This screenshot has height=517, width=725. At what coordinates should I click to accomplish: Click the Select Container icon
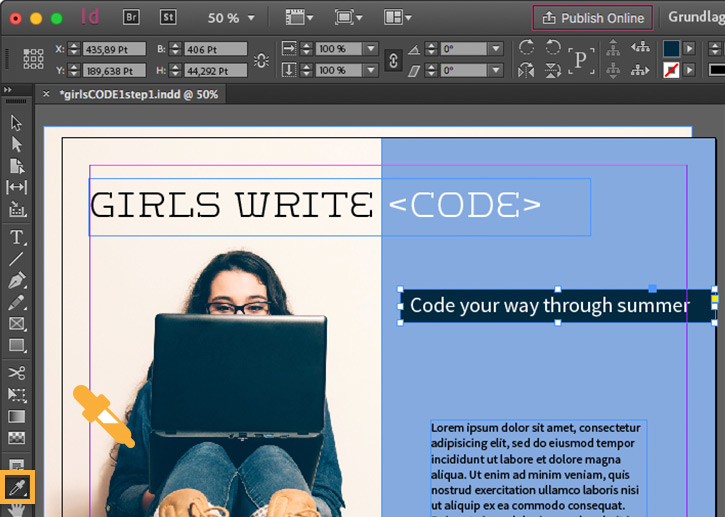pos(613,48)
